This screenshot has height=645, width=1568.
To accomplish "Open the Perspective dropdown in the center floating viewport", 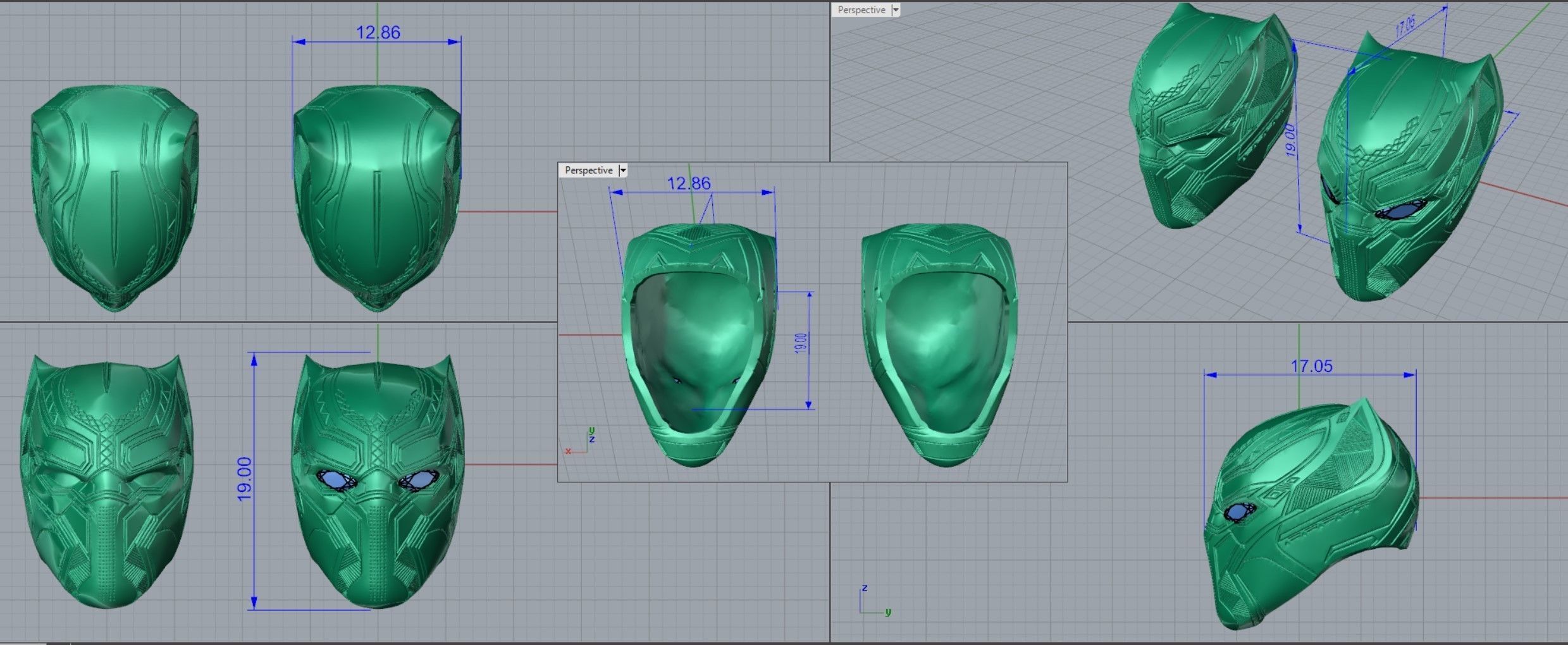I will pyautogui.click(x=623, y=169).
